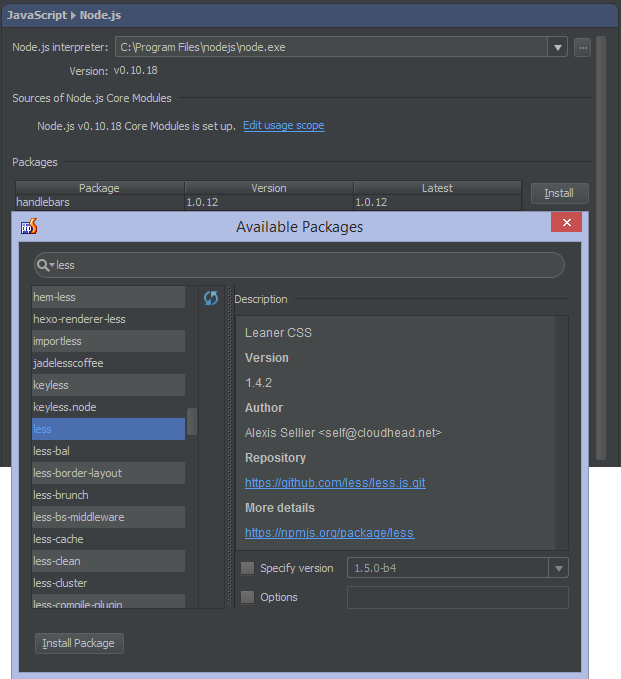Sort by the Latest column header

tap(437, 188)
